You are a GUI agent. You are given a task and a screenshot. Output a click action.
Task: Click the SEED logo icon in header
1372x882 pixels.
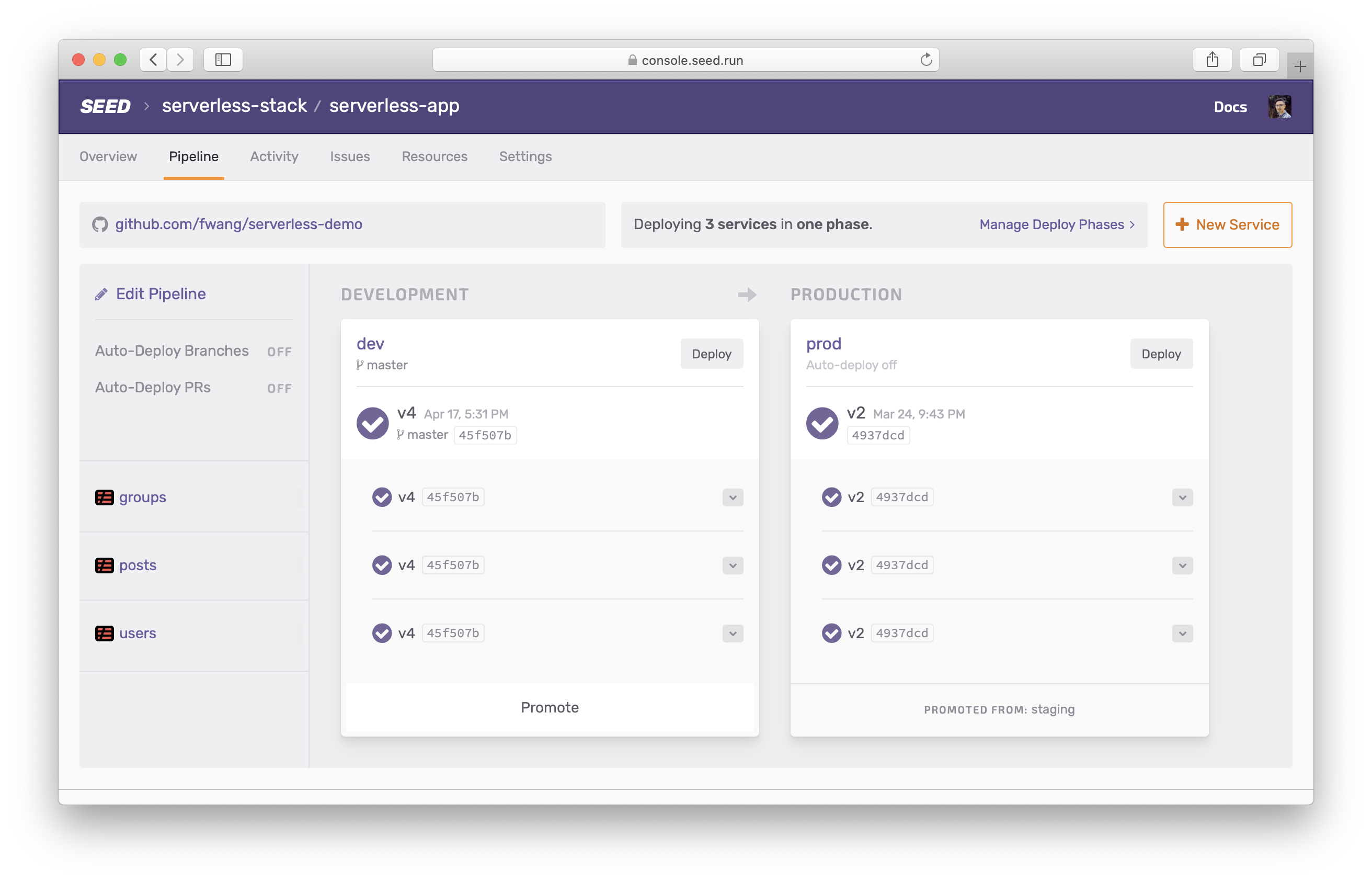(x=106, y=107)
